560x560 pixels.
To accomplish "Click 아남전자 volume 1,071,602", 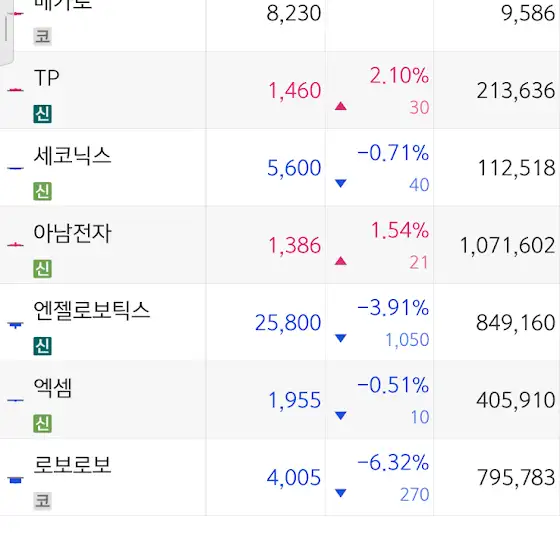I will coord(507,245).
